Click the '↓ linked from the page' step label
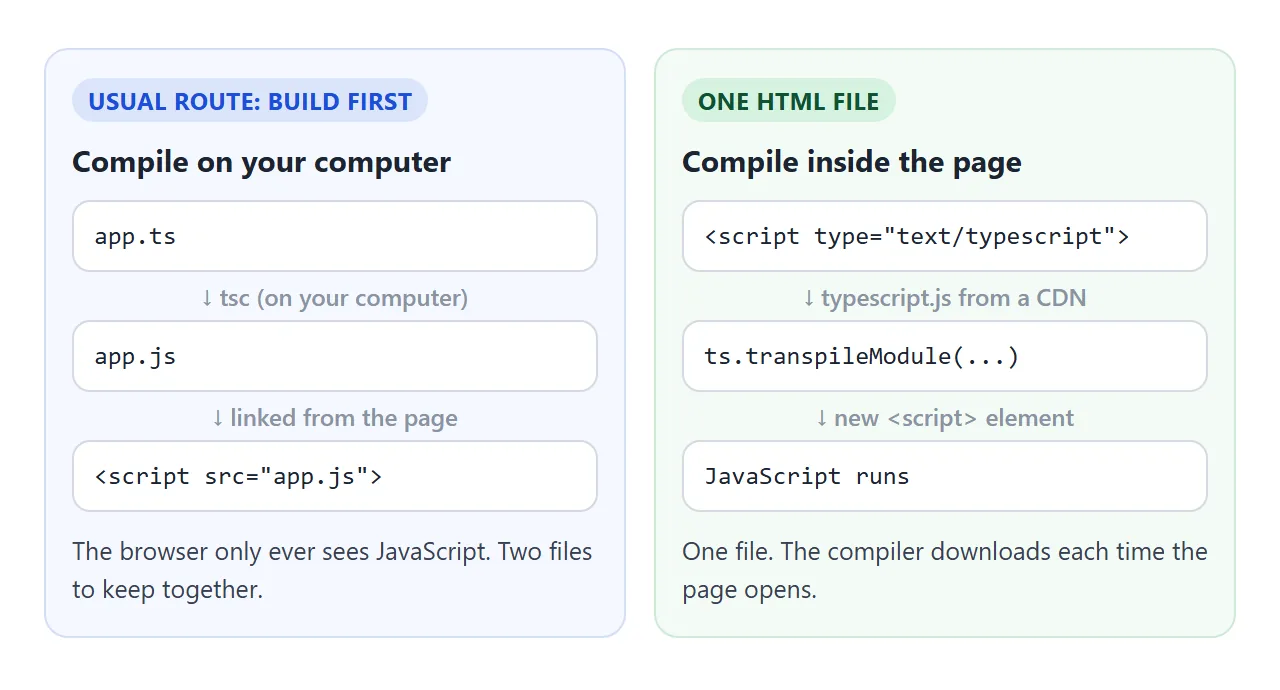 pos(335,417)
